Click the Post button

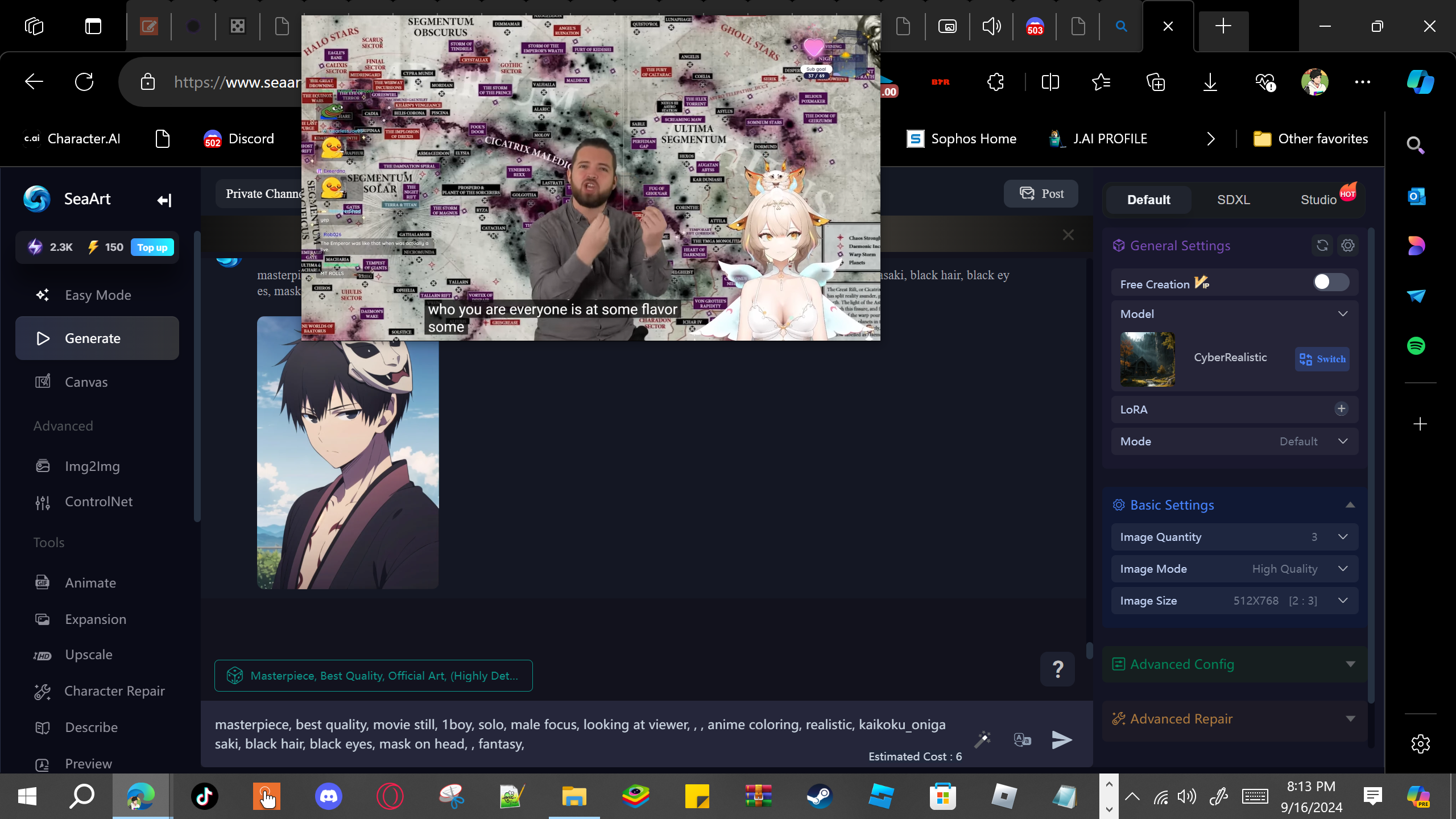(x=1041, y=194)
